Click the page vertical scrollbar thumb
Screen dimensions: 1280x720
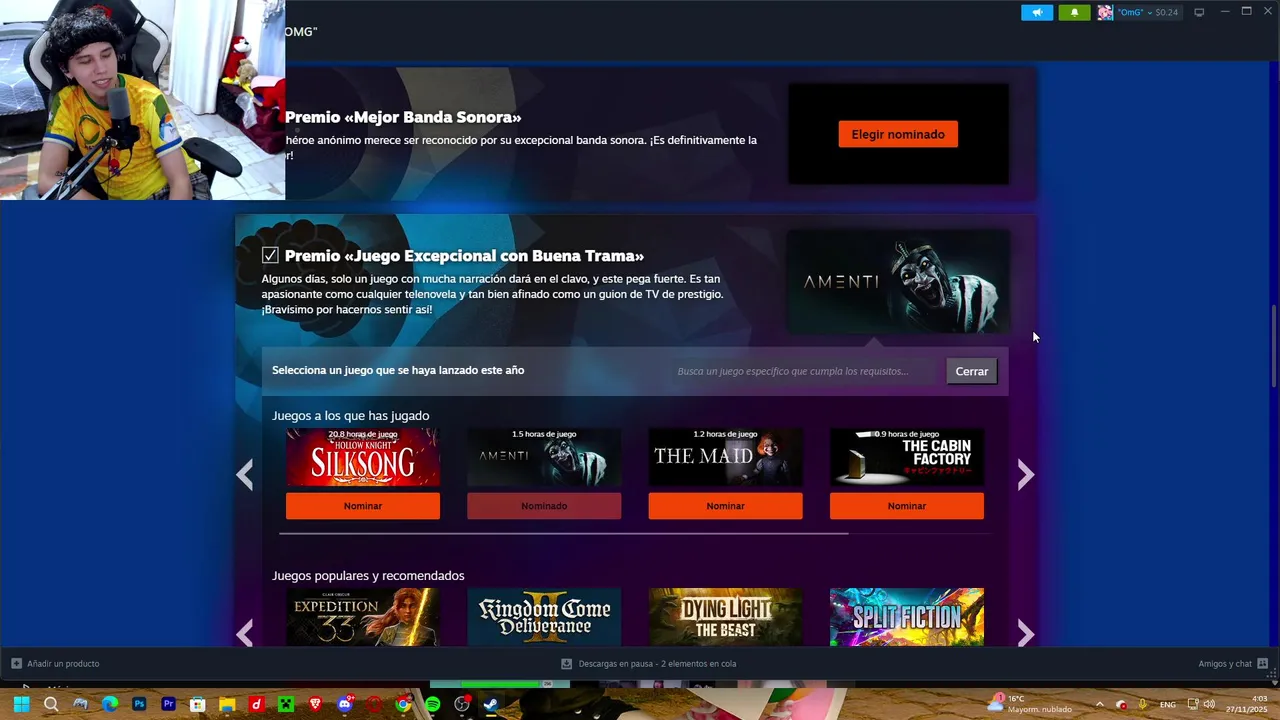click(x=1274, y=347)
